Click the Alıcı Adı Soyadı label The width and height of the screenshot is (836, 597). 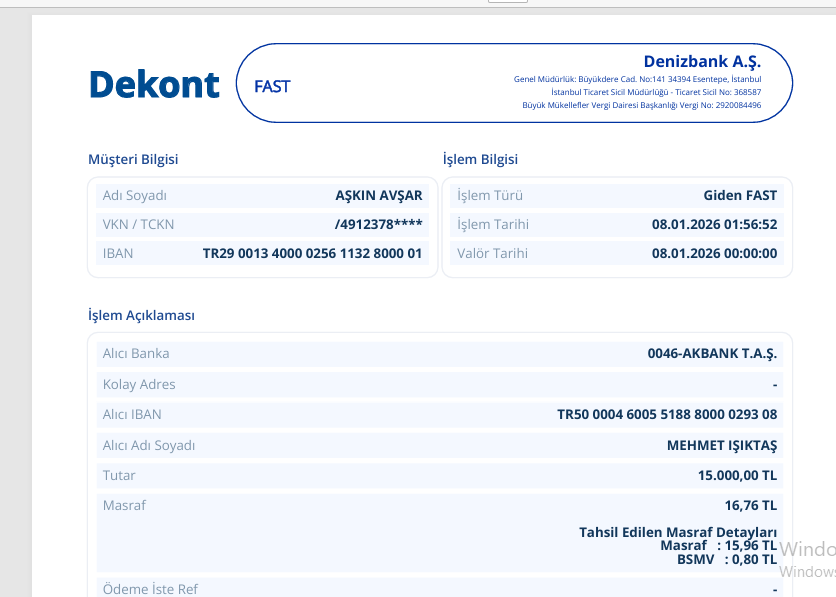[149, 445]
